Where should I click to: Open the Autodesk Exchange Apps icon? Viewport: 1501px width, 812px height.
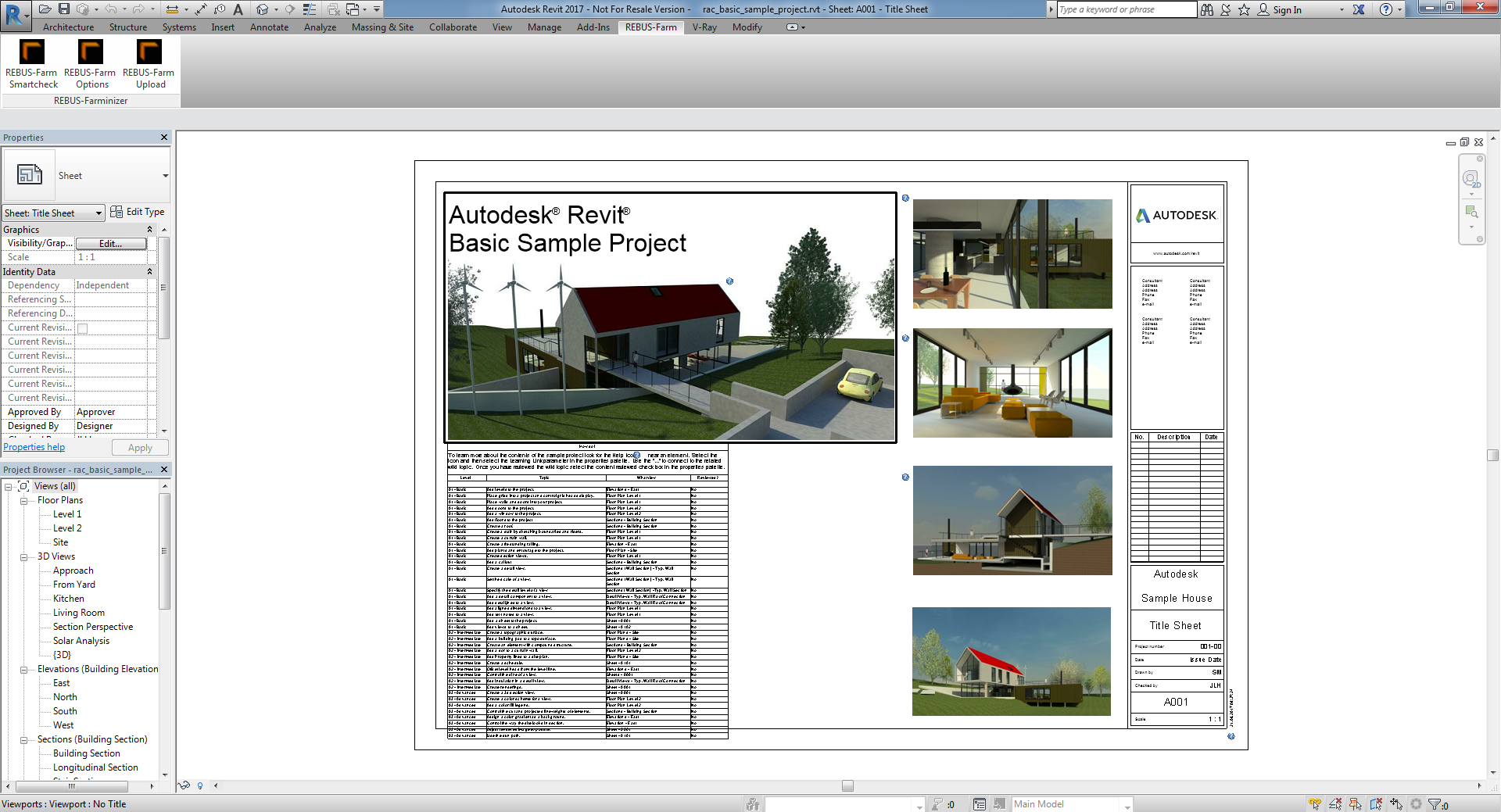point(1359,9)
